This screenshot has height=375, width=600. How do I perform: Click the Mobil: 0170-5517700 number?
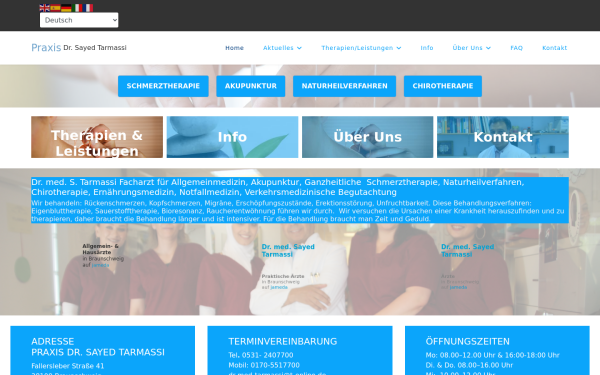(x=264, y=365)
